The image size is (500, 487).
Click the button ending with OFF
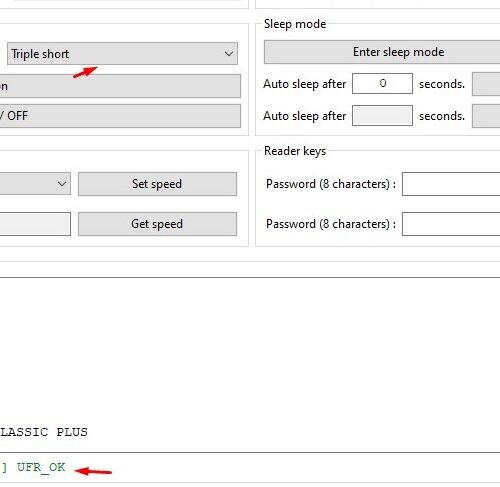[120, 116]
